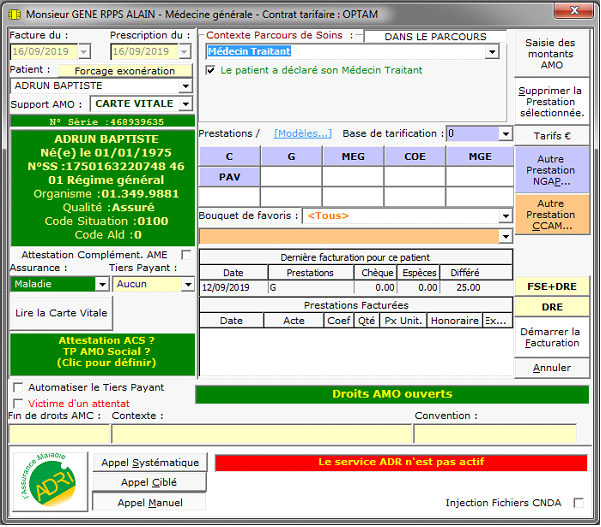Enable Injection Fichiers CNDA checkbox
The width and height of the screenshot is (601, 527).
[x=578, y=503]
